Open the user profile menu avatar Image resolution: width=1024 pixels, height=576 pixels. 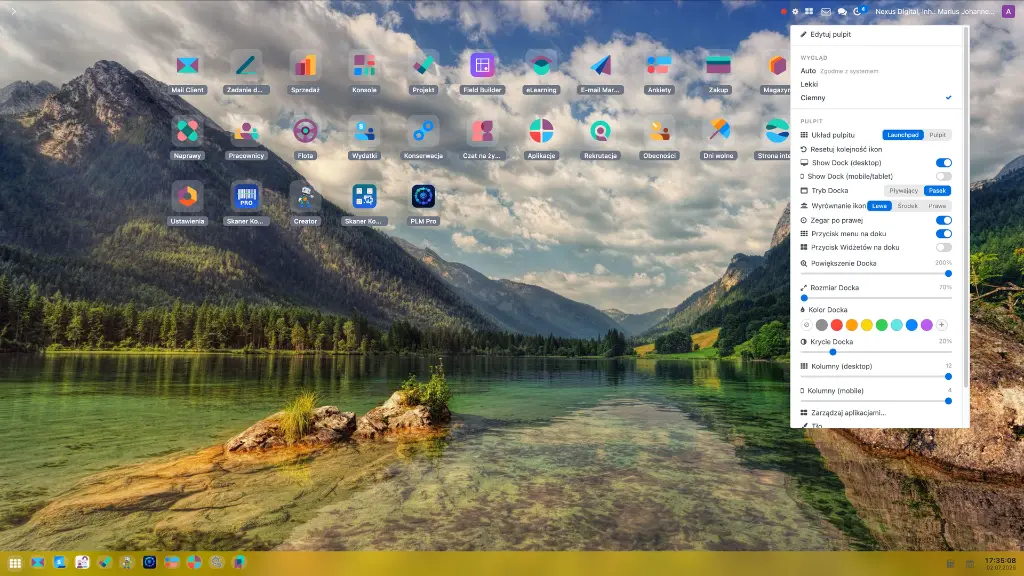pyautogui.click(x=1008, y=11)
